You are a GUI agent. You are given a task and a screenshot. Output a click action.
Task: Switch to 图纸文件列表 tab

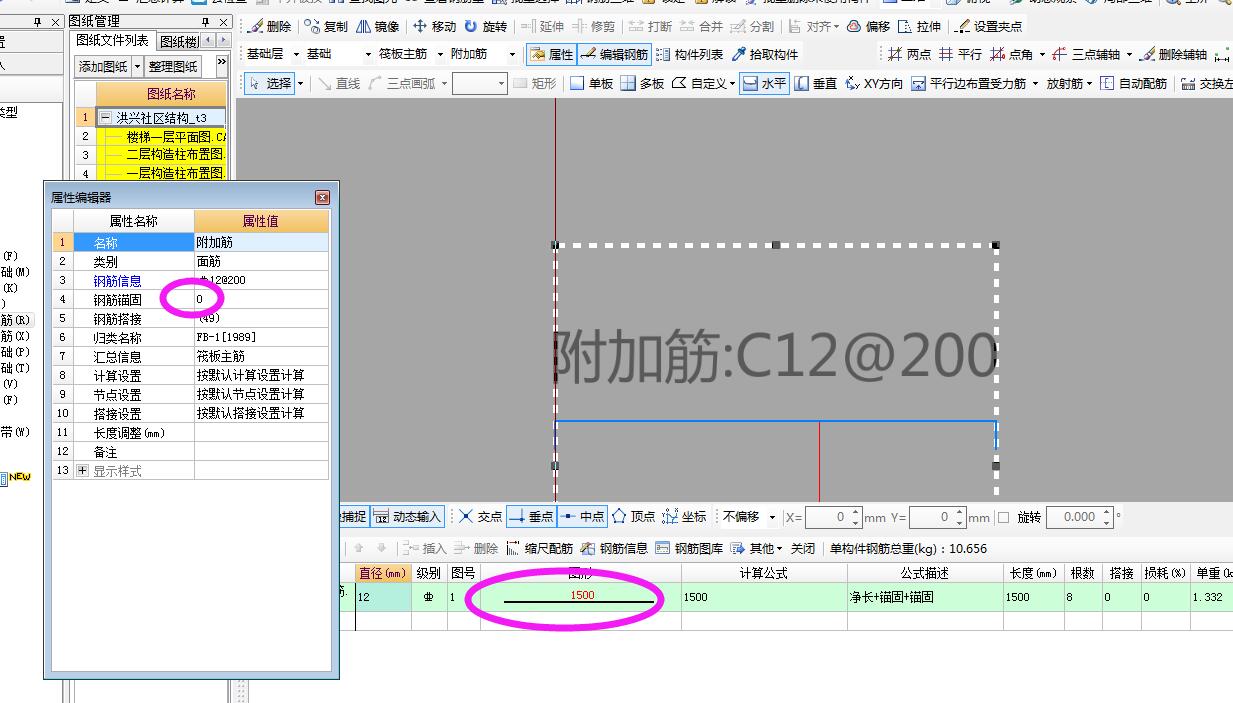pyautogui.click(x=112, y=41)
